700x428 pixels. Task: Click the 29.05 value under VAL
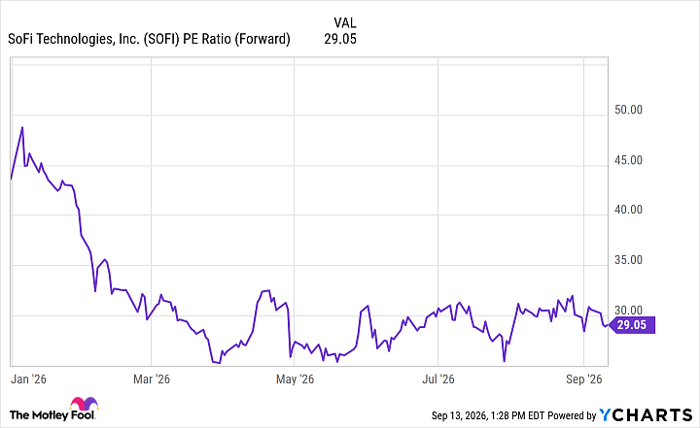click(340, 39)
